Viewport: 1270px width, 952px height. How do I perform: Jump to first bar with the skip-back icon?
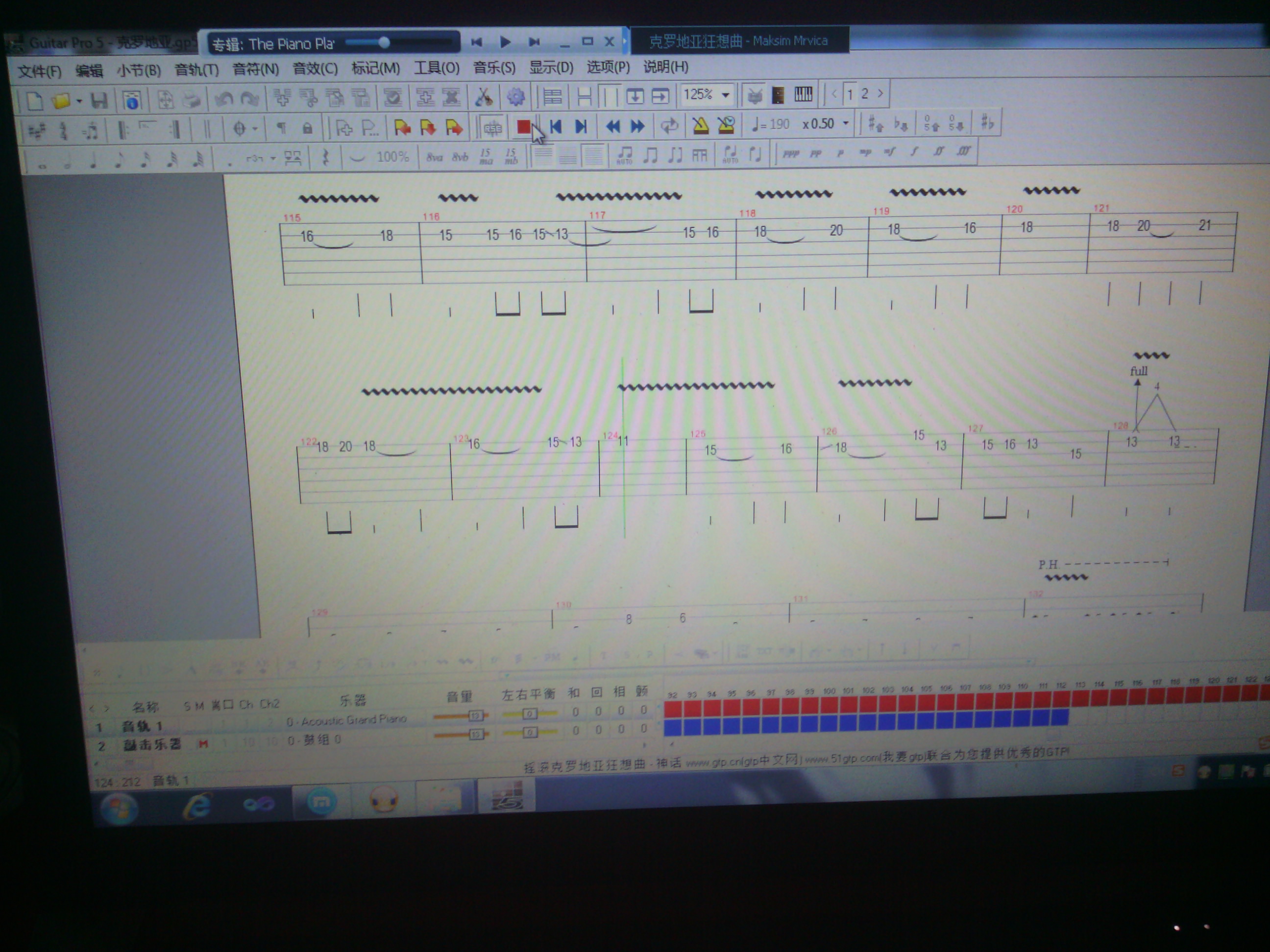coord(555,126)
